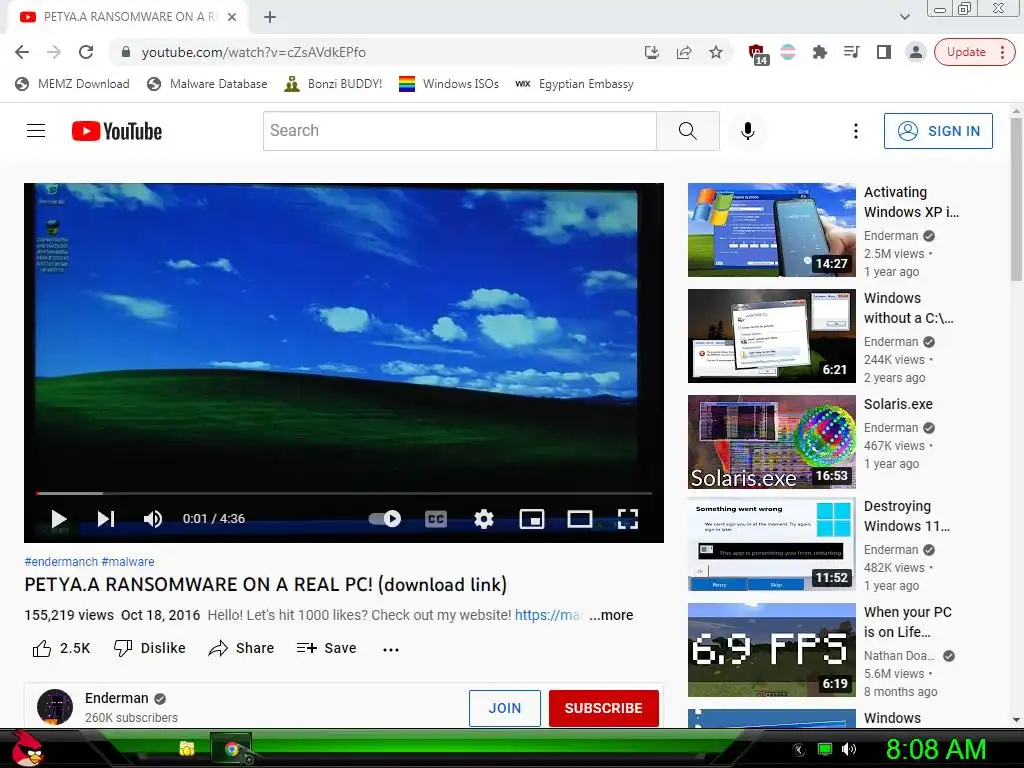Open the tab search chevron
1024x768 pixels.
point(904,17)
